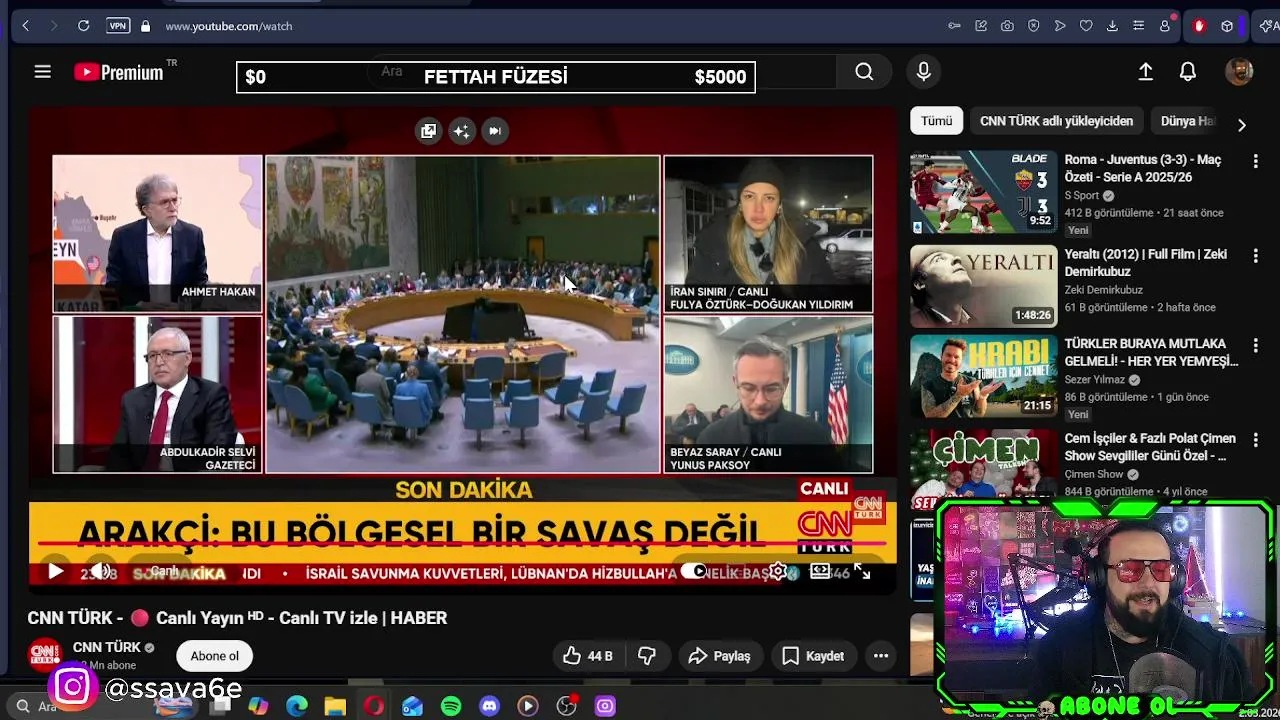Viewport: 1280px width, 720px height.
Task: Click Sezer Yılmaz channel name
Action: click(x=1095, y=380)
